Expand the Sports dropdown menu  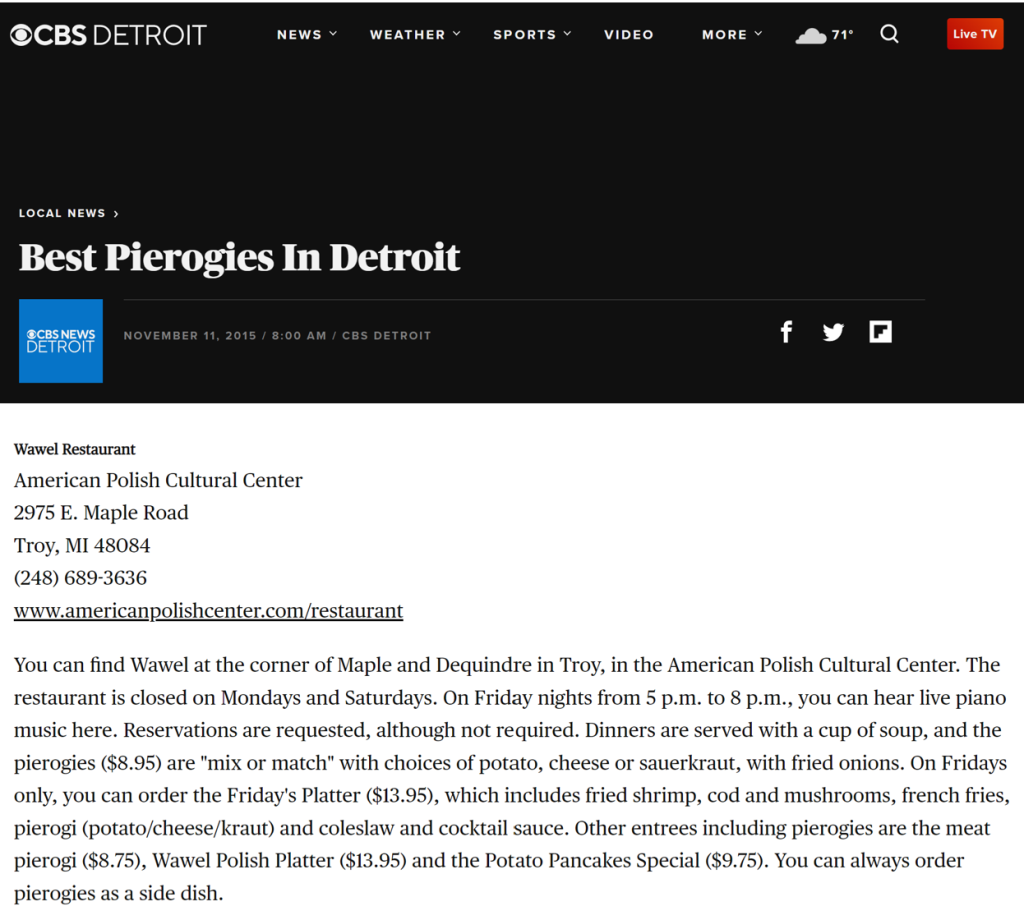532,35
